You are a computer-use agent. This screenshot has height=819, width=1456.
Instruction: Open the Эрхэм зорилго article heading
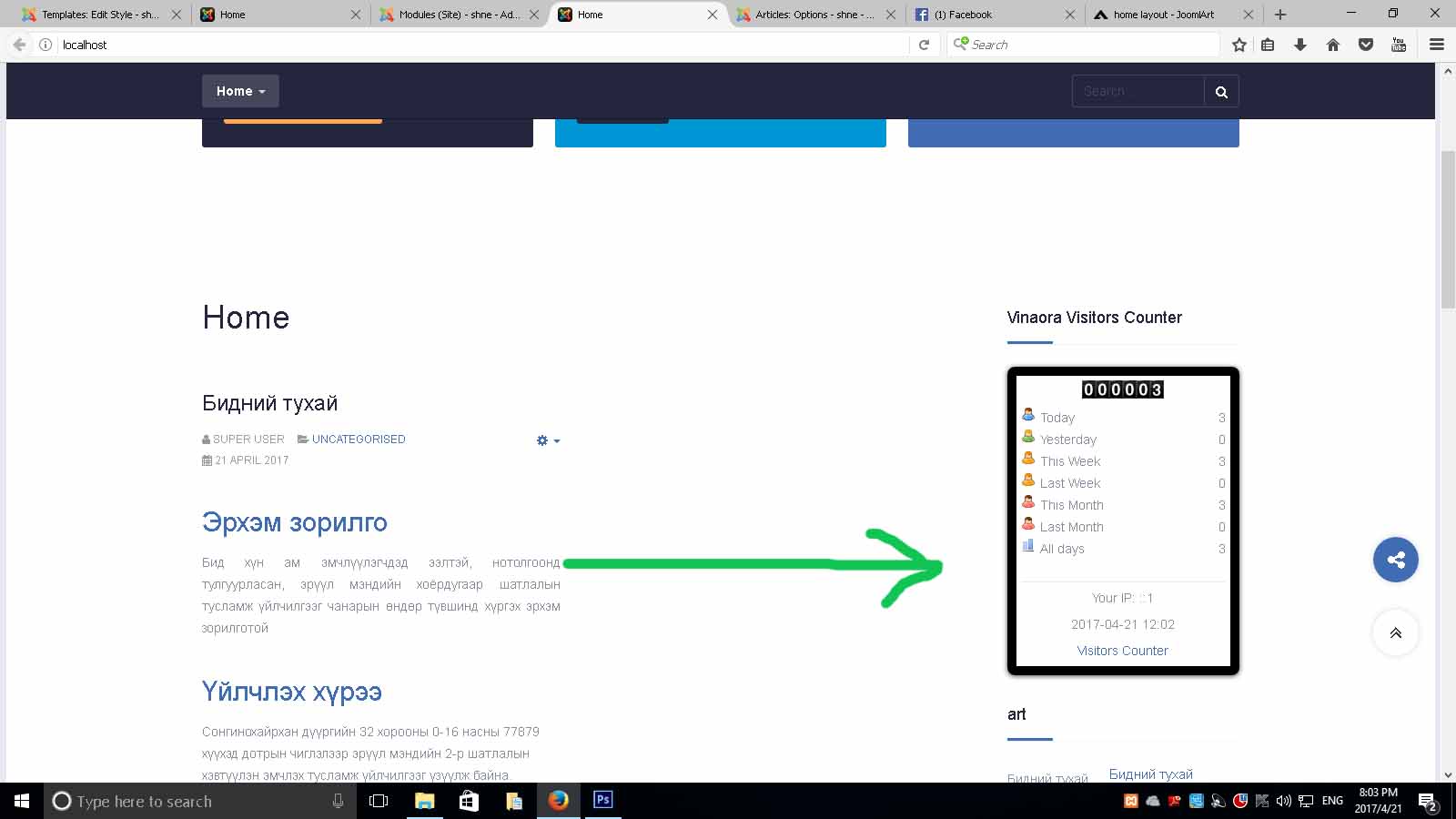[295, 522]
